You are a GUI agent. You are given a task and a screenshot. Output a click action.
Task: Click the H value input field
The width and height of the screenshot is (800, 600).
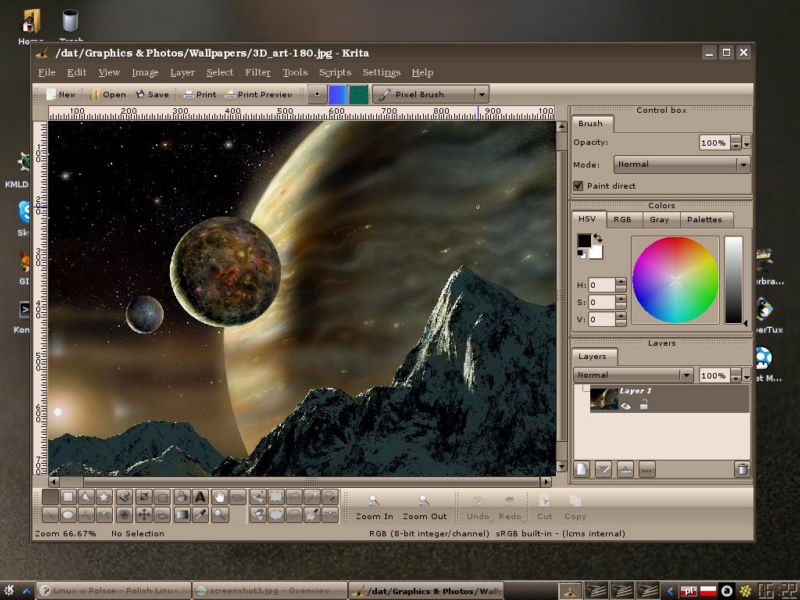pos(602,285)
